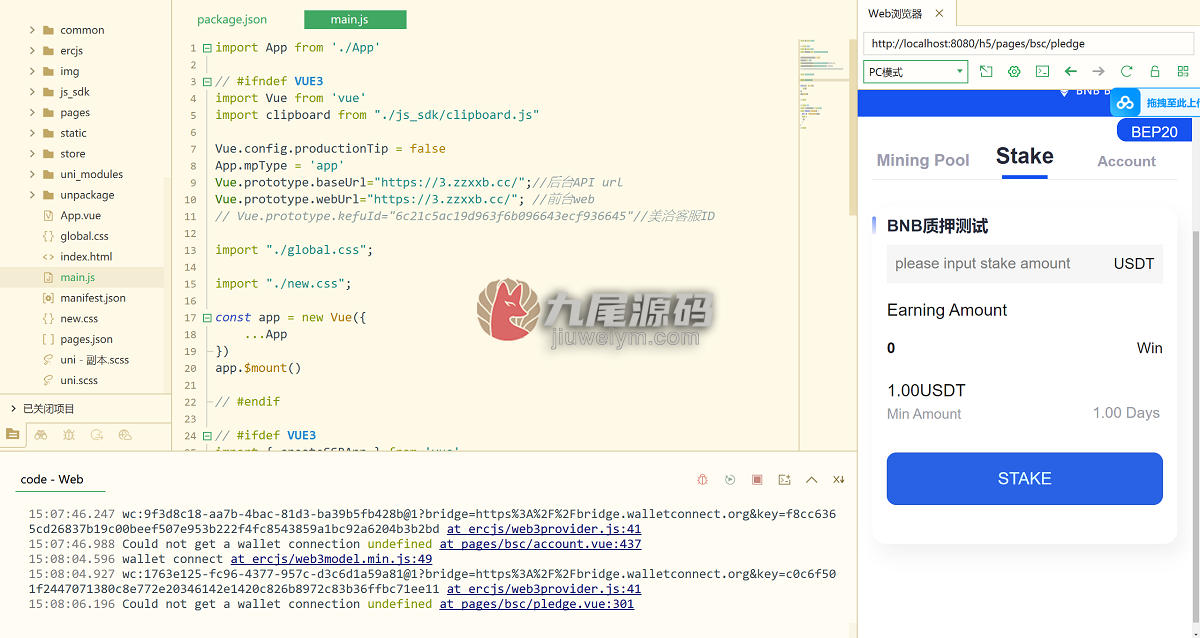The image size is (1200, 638).
Task: Show the project manager folder icon
Action: pyautogui.click(x=12, y=434)
